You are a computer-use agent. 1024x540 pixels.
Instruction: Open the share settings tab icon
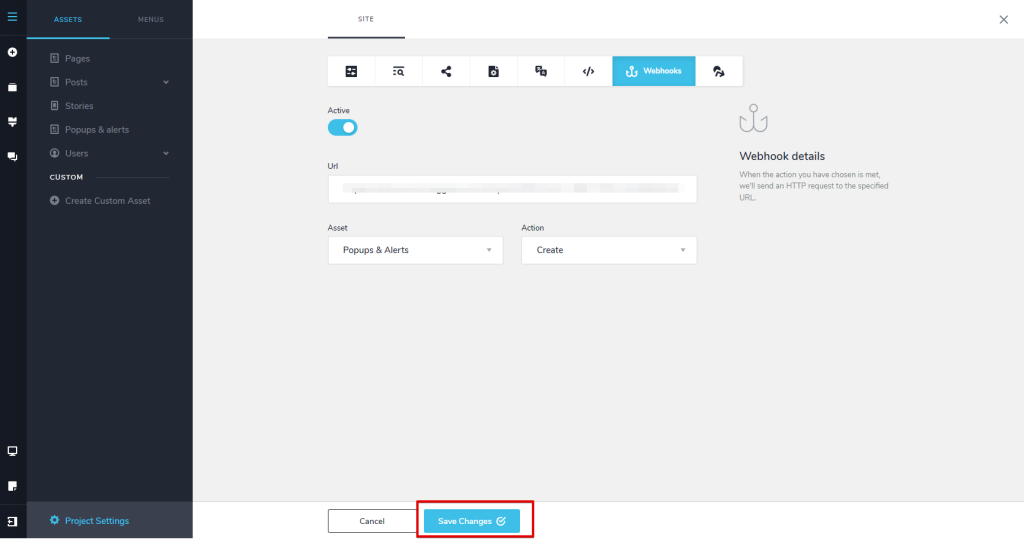click(x=446, y=71)
